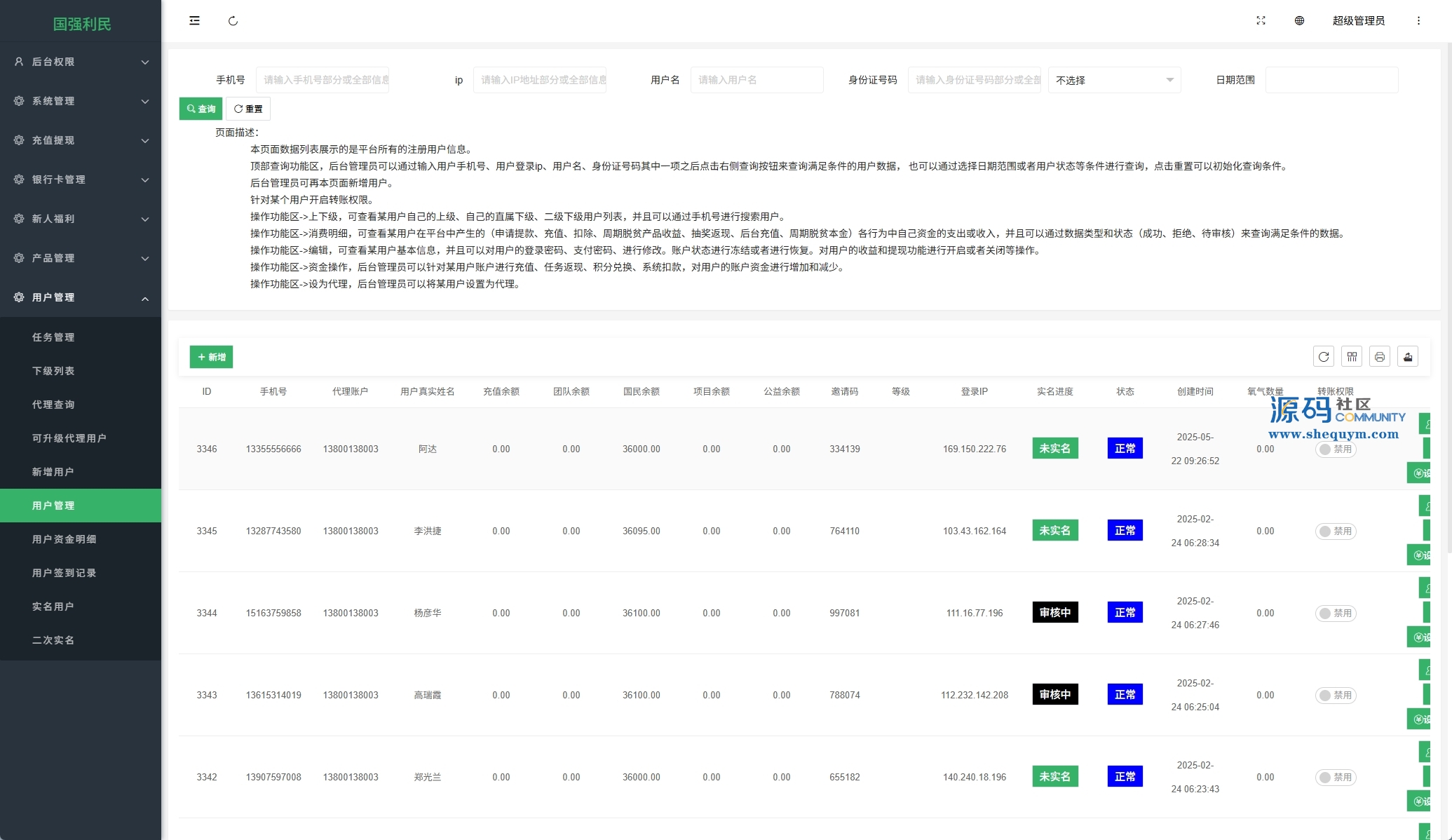Refresh the user table with the reload icon
Screen dimensions: 1452x840
1323,357
